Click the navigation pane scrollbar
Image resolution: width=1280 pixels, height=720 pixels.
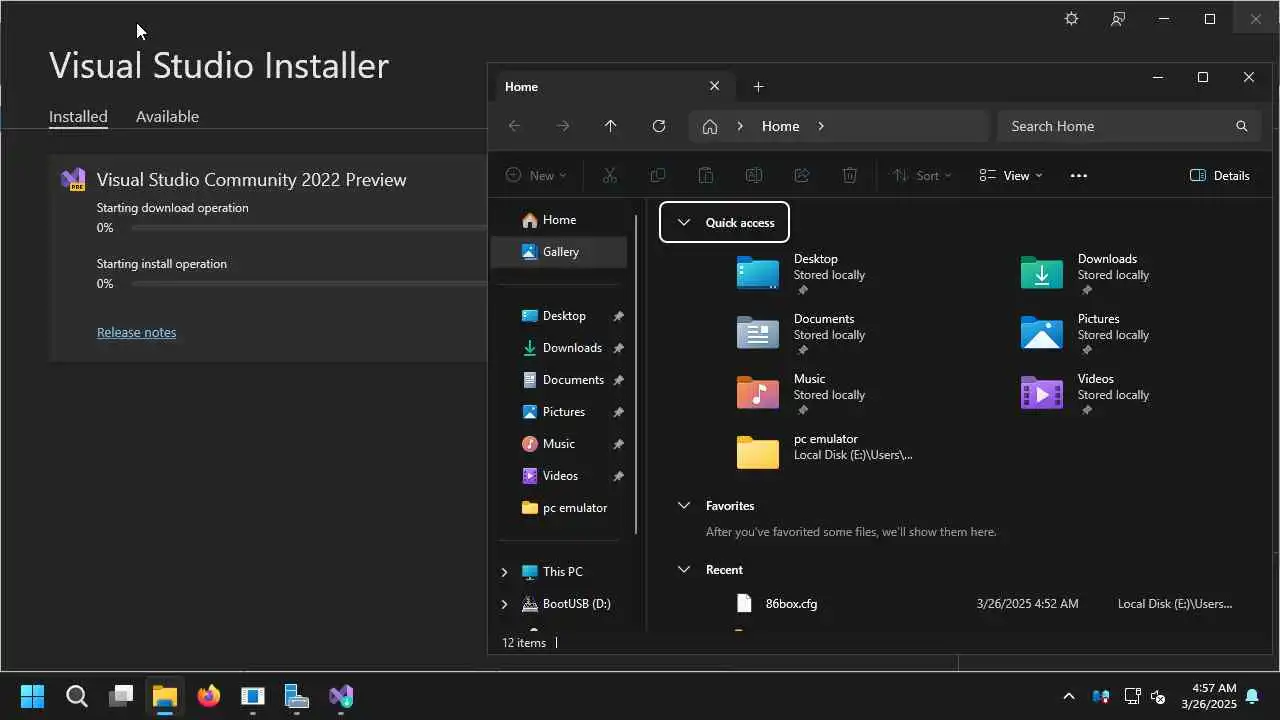(x=636, y=374)
